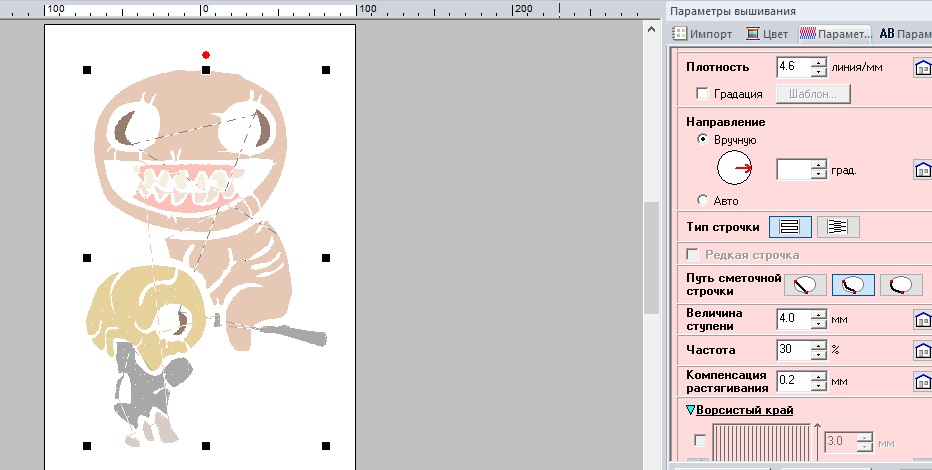
Task: Choose the first underlay stitch path option
Action: point(805,285)
